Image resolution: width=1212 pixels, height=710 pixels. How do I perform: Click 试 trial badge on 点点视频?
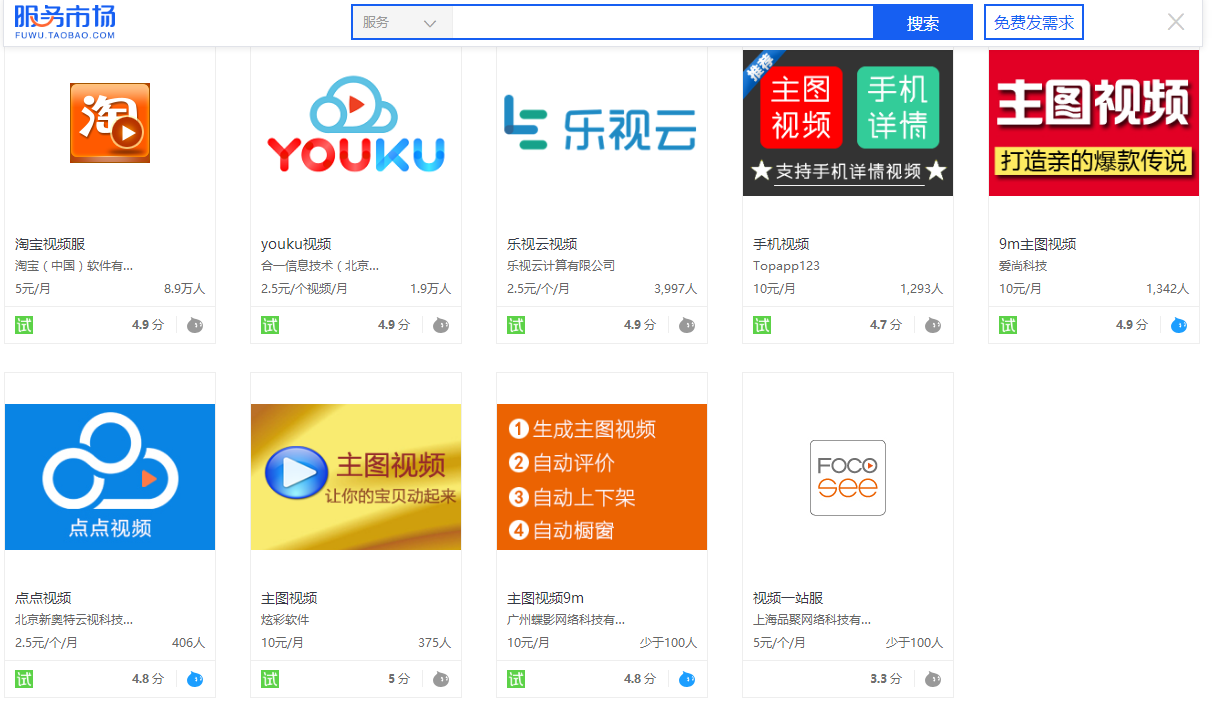click(x=24, y=679)
